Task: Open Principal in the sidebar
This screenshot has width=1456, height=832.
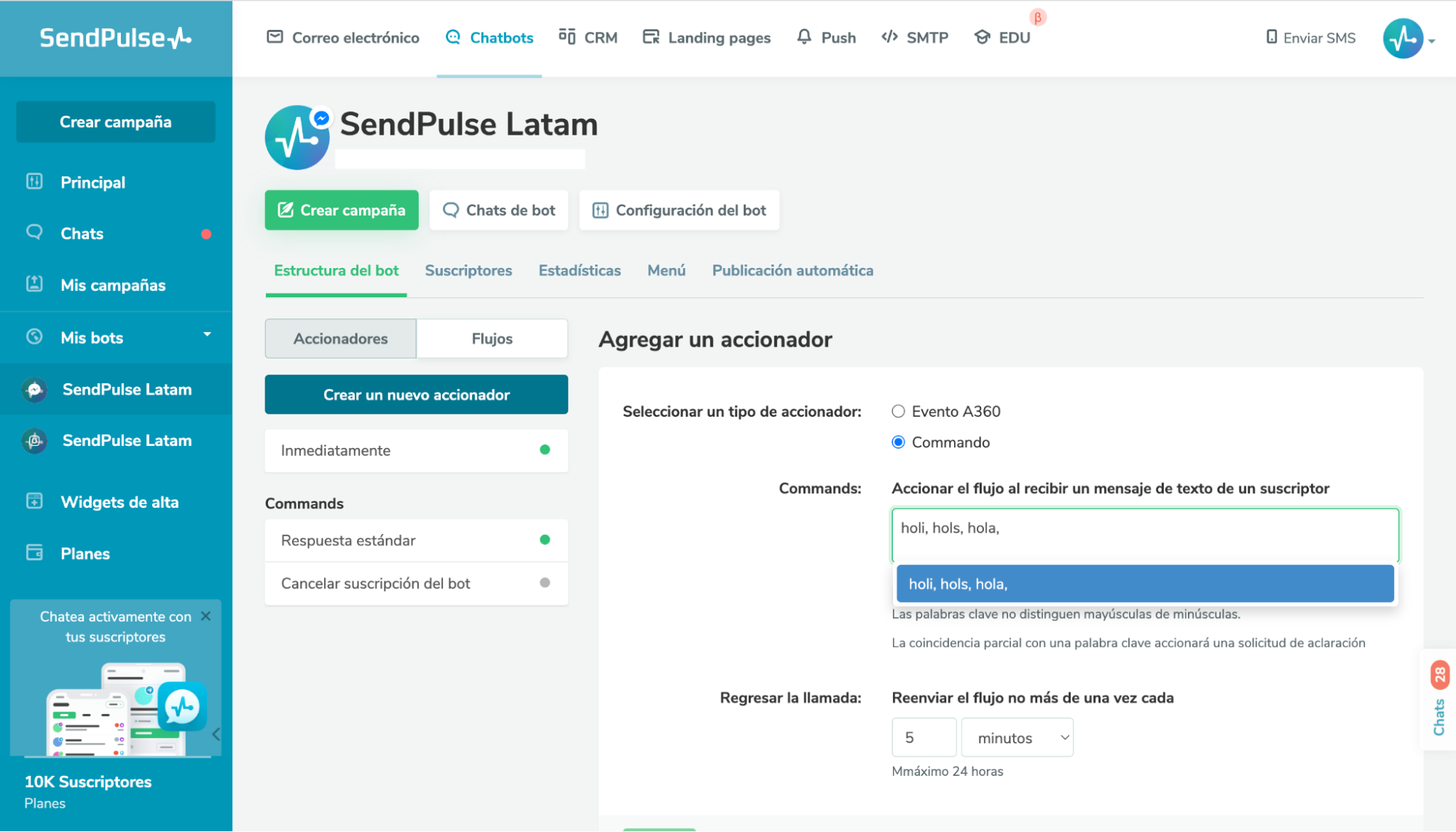Action: (x=93, y=182)
